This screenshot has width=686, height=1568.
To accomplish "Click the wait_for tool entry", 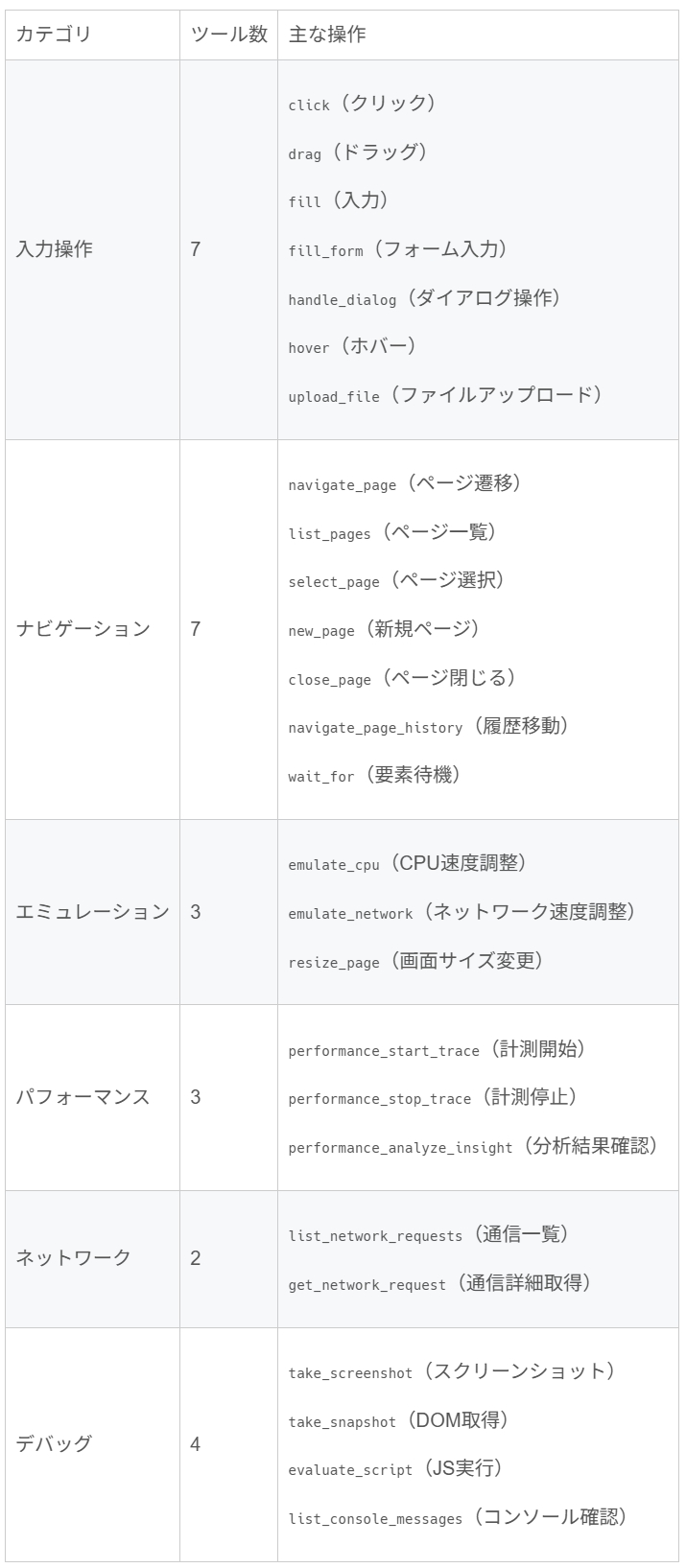I will click(x=321, y=777).
